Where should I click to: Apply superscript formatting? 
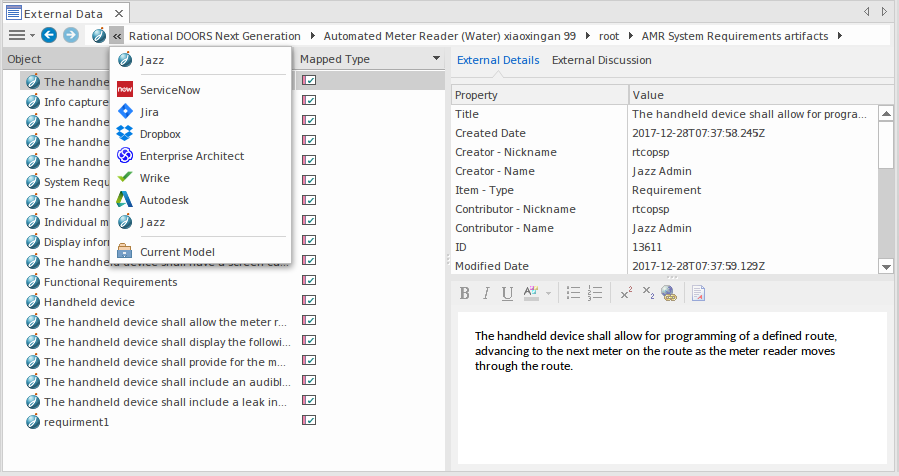point(626,293)
